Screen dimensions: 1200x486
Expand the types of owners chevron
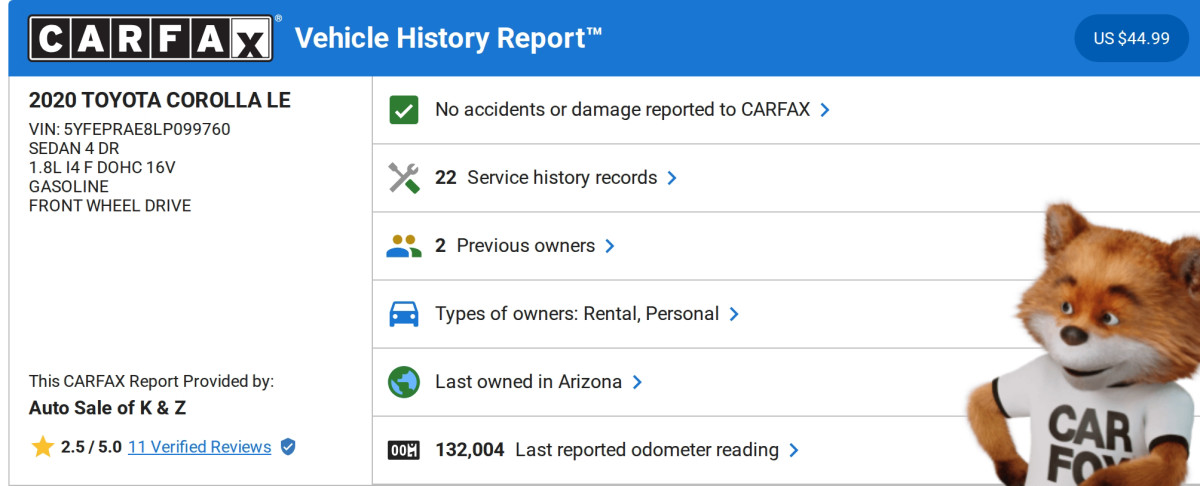(x=734, y=314)
